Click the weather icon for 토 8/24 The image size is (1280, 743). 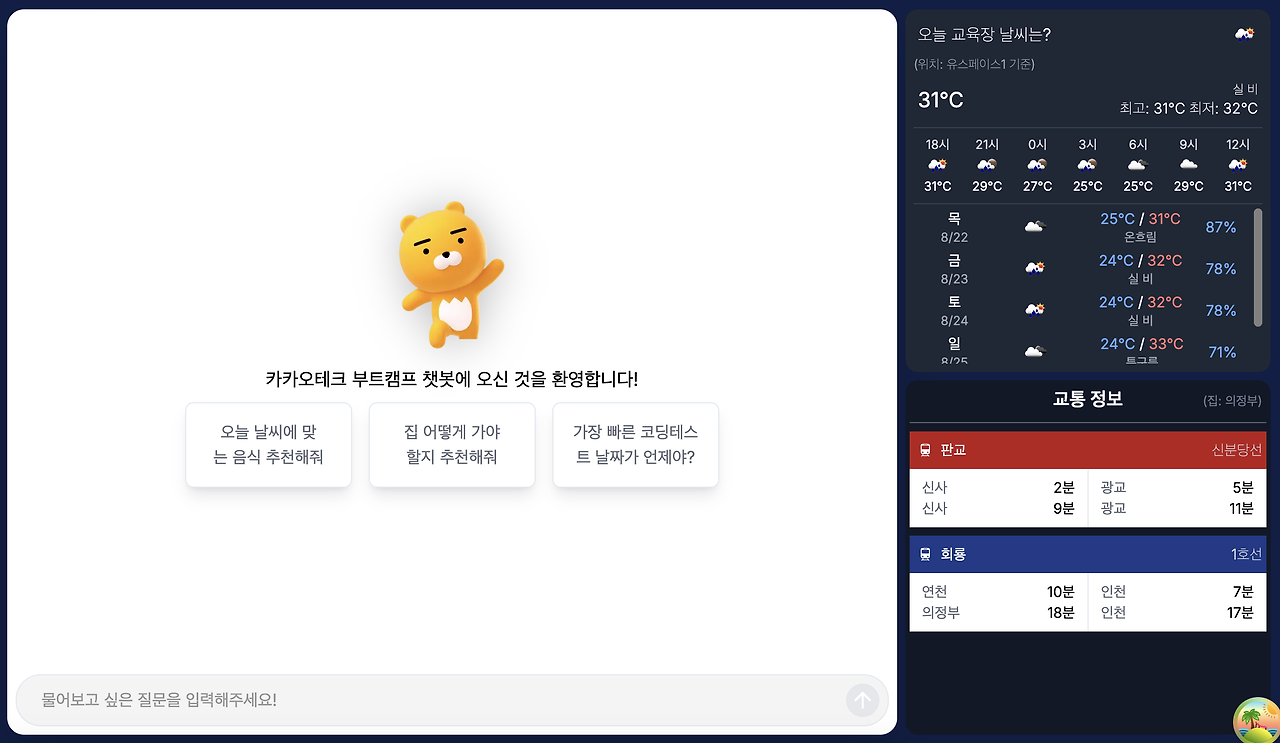(x=1035, y=310)
